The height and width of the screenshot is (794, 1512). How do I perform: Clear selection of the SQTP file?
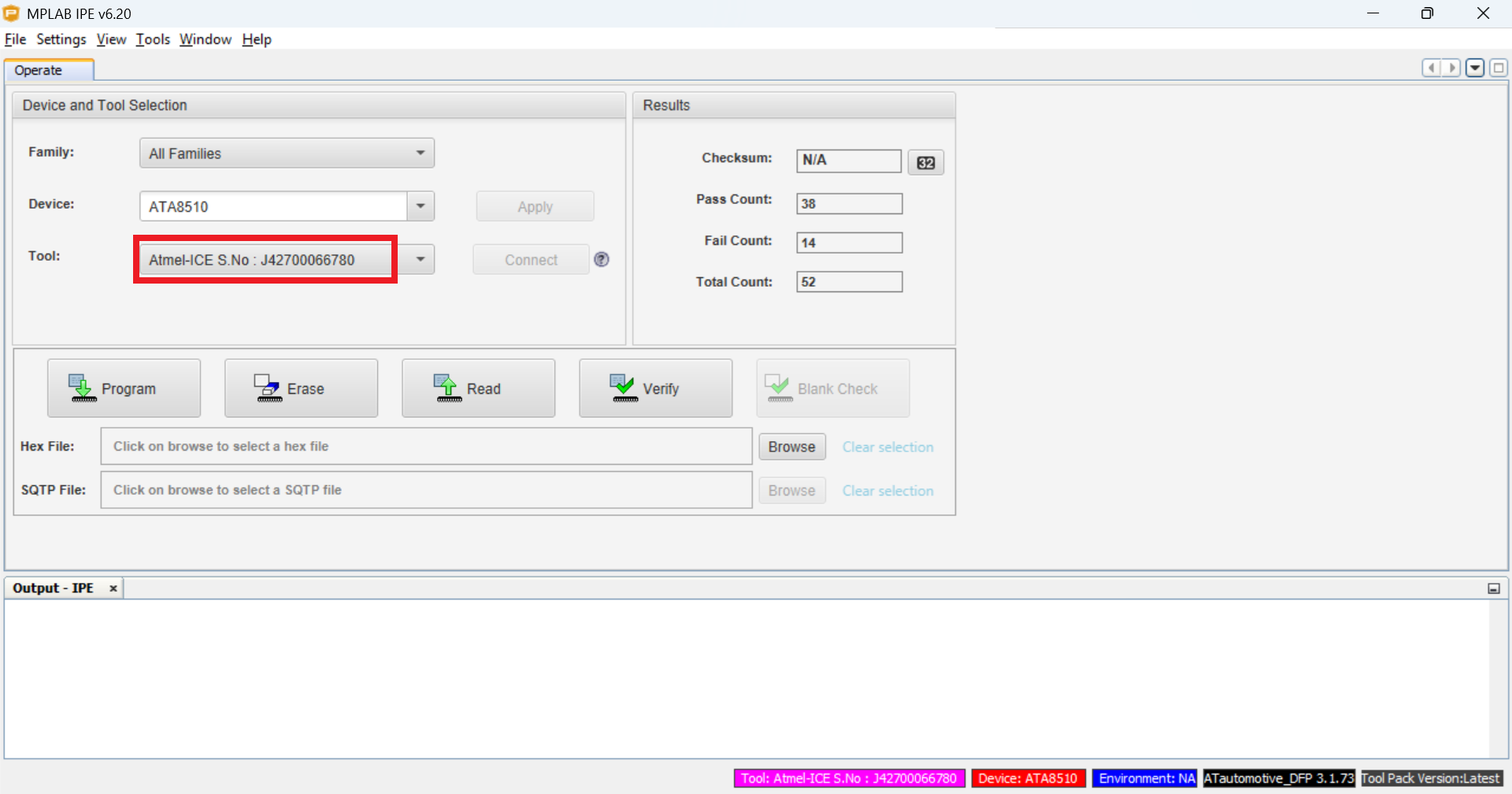[x=888, y=491]
